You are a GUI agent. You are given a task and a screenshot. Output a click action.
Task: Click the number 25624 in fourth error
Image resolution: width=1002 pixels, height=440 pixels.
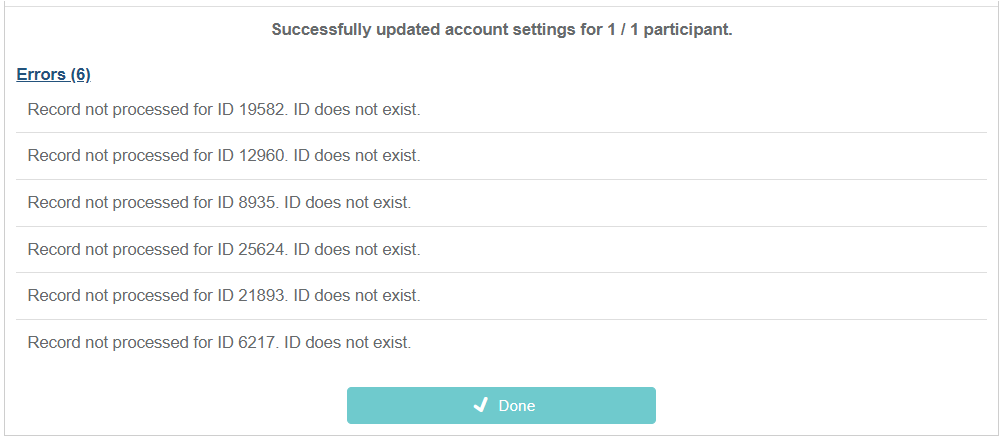pos(263,249)
